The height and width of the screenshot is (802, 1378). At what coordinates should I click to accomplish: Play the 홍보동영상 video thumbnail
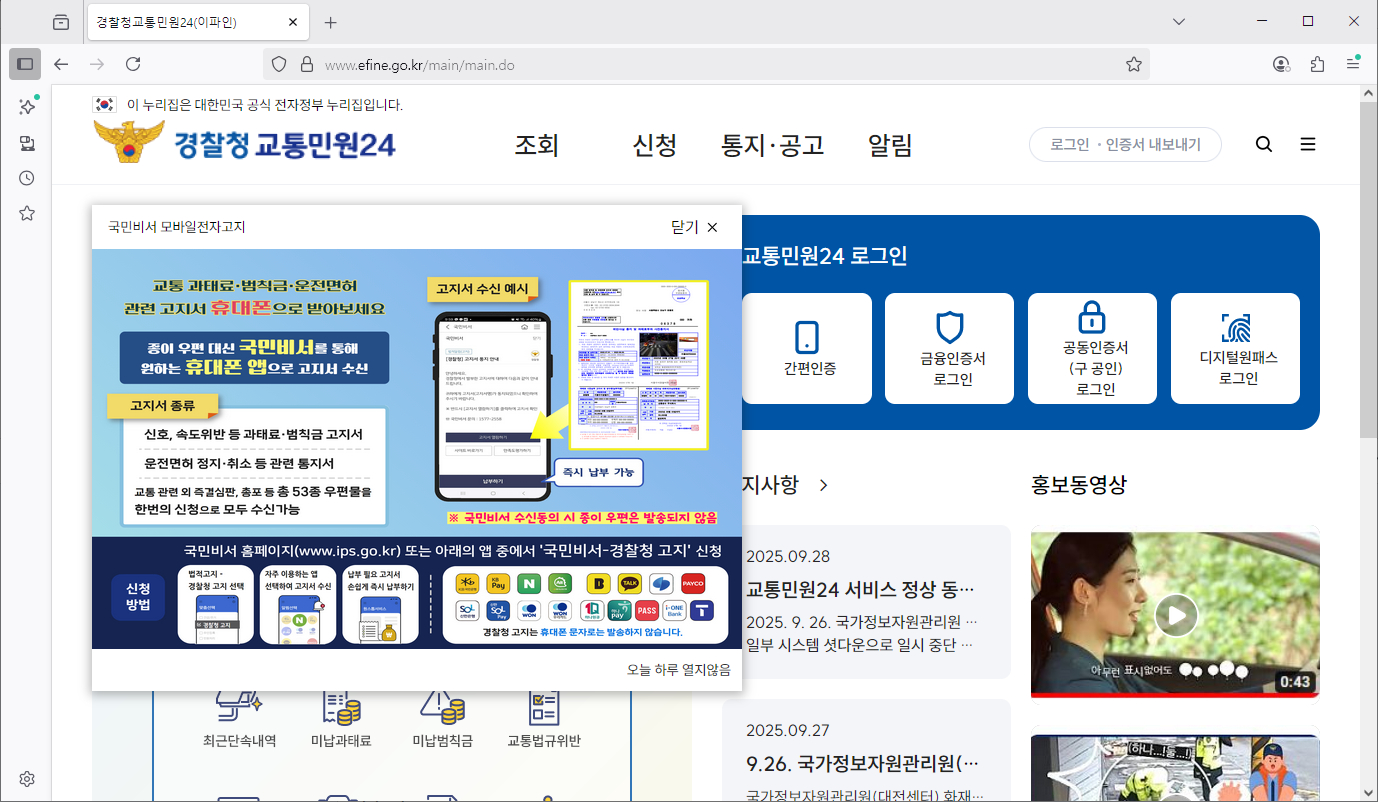pyautogui.click(x=1175, y=615)
